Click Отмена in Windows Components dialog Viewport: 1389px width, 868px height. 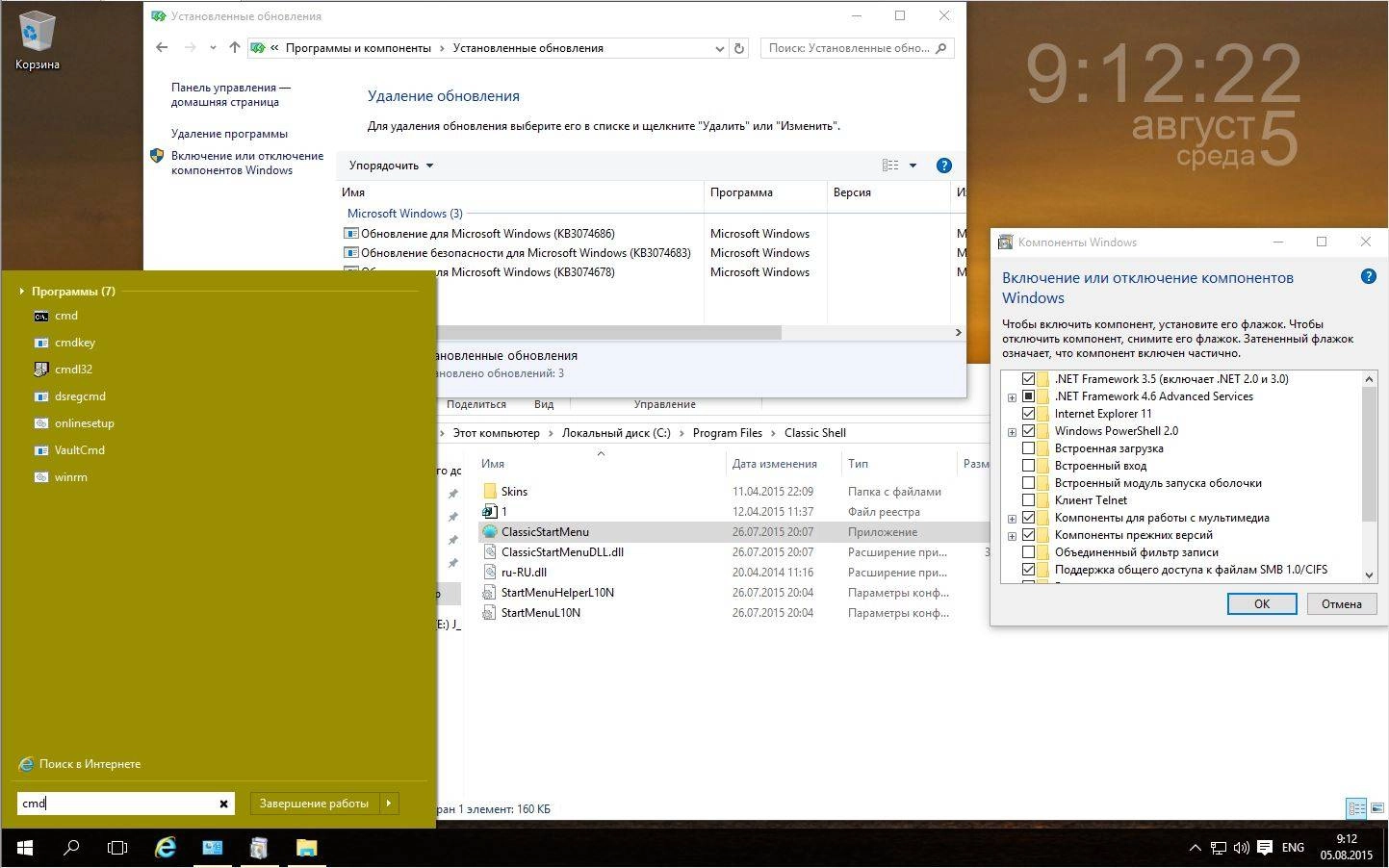pos(1341,603)
